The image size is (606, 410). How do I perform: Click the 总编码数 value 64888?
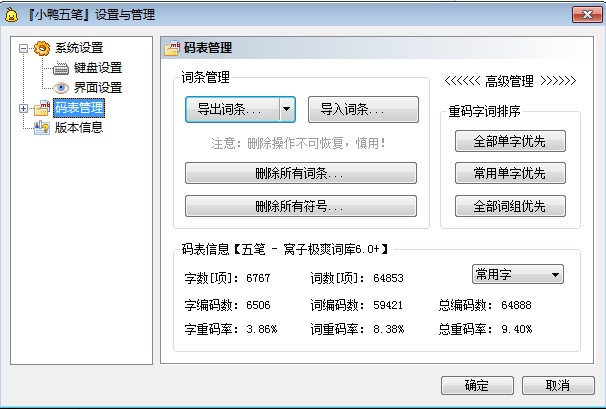click(x=516, y=305)
